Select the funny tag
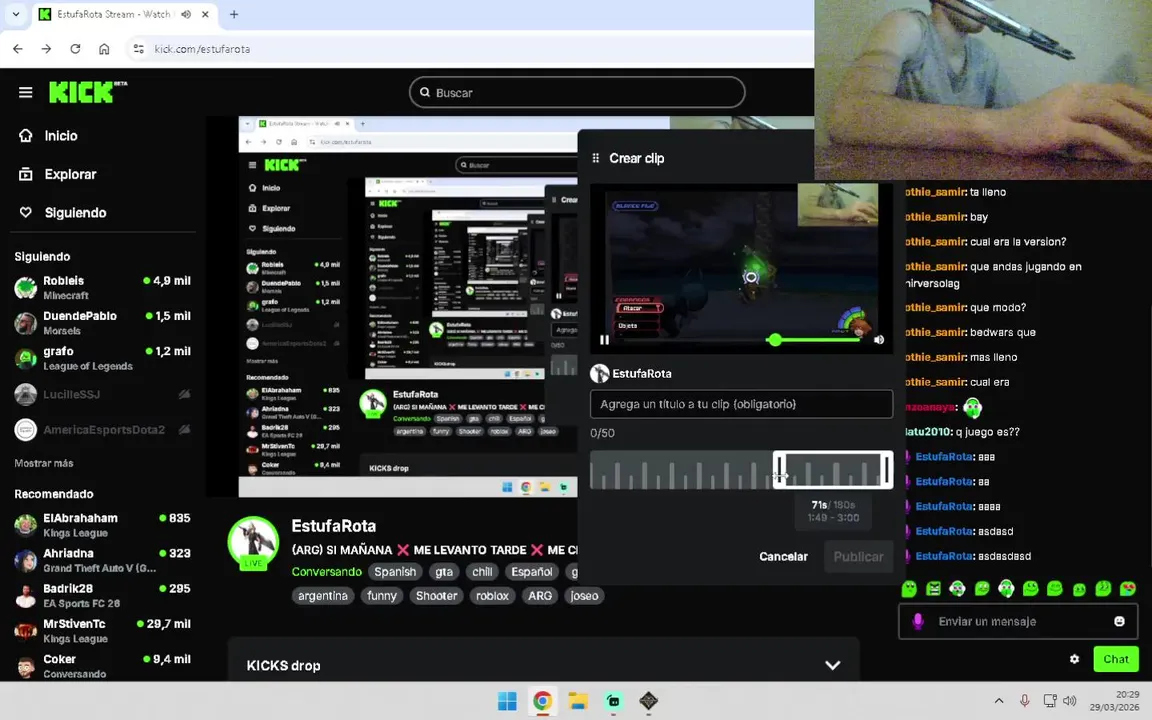The image size is (1152, 720). tap(381, 596)
